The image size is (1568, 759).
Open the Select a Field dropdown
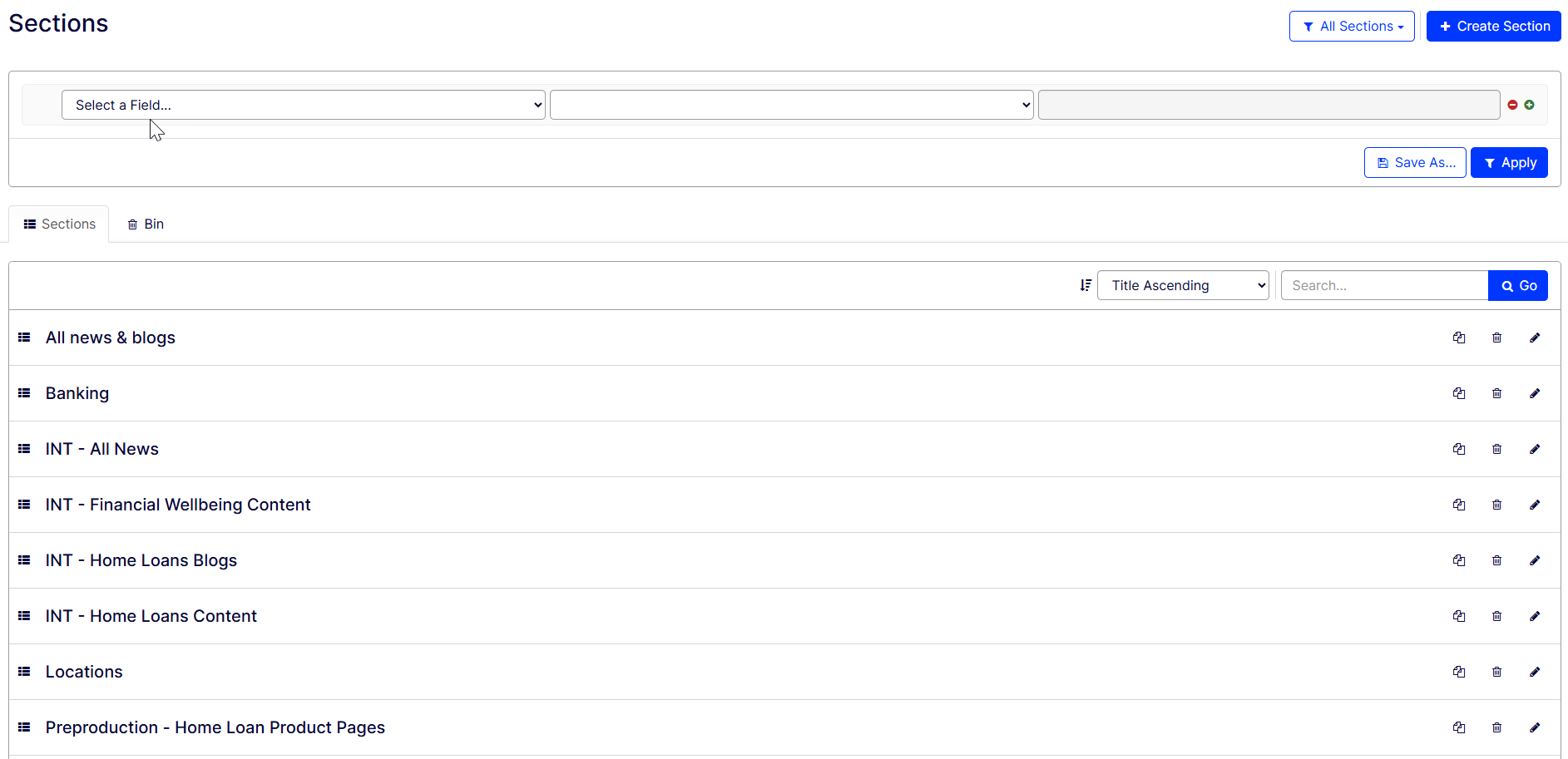coord(304,105)
